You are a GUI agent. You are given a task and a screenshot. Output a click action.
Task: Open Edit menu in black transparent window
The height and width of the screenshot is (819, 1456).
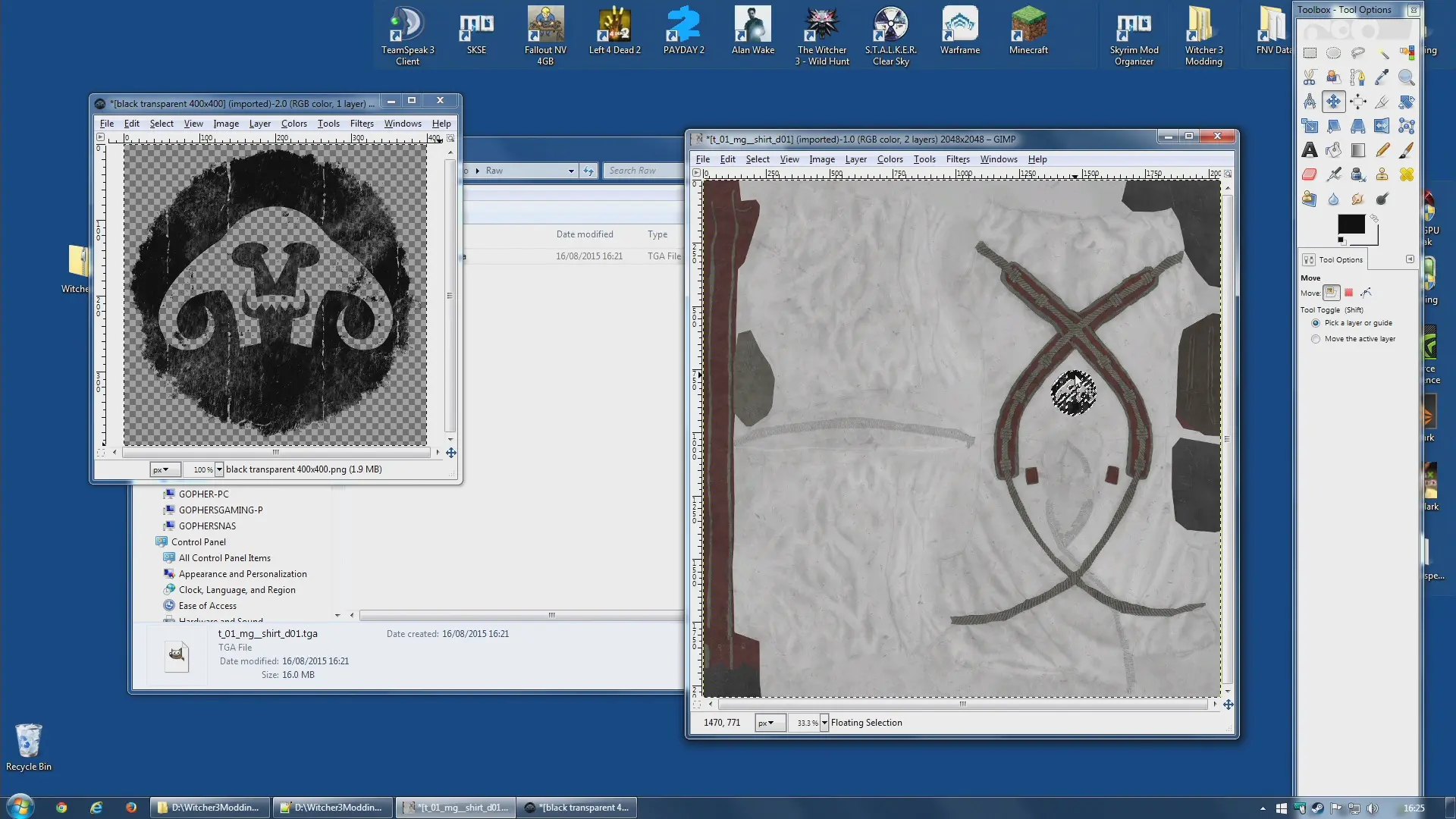click(132, 124)
